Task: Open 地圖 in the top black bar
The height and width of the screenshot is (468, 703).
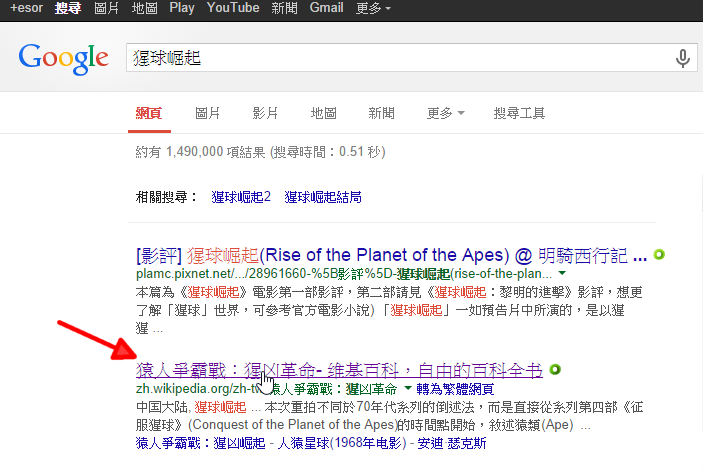Action: point(144,8)
